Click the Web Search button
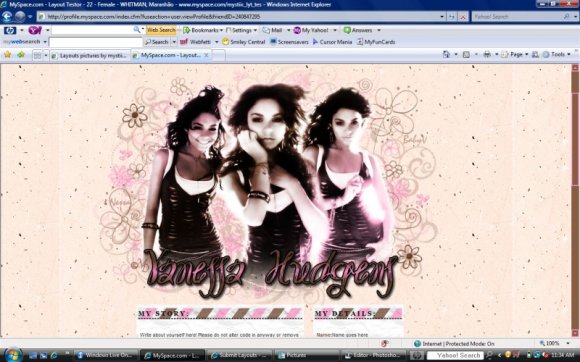This screenshot has height=362, width=580. tap(161, 30)
